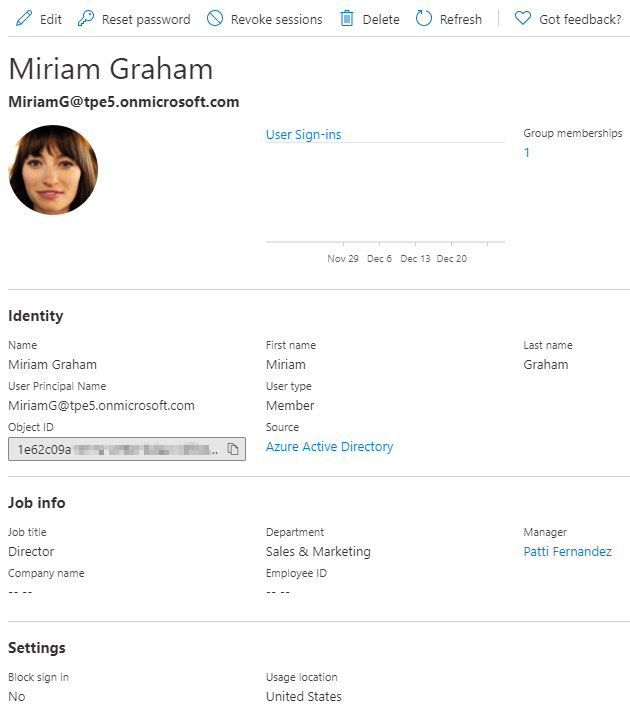Click the Sales & Marketing department value
The width and height of the screenshot is (630, 705).
(318, 552)
